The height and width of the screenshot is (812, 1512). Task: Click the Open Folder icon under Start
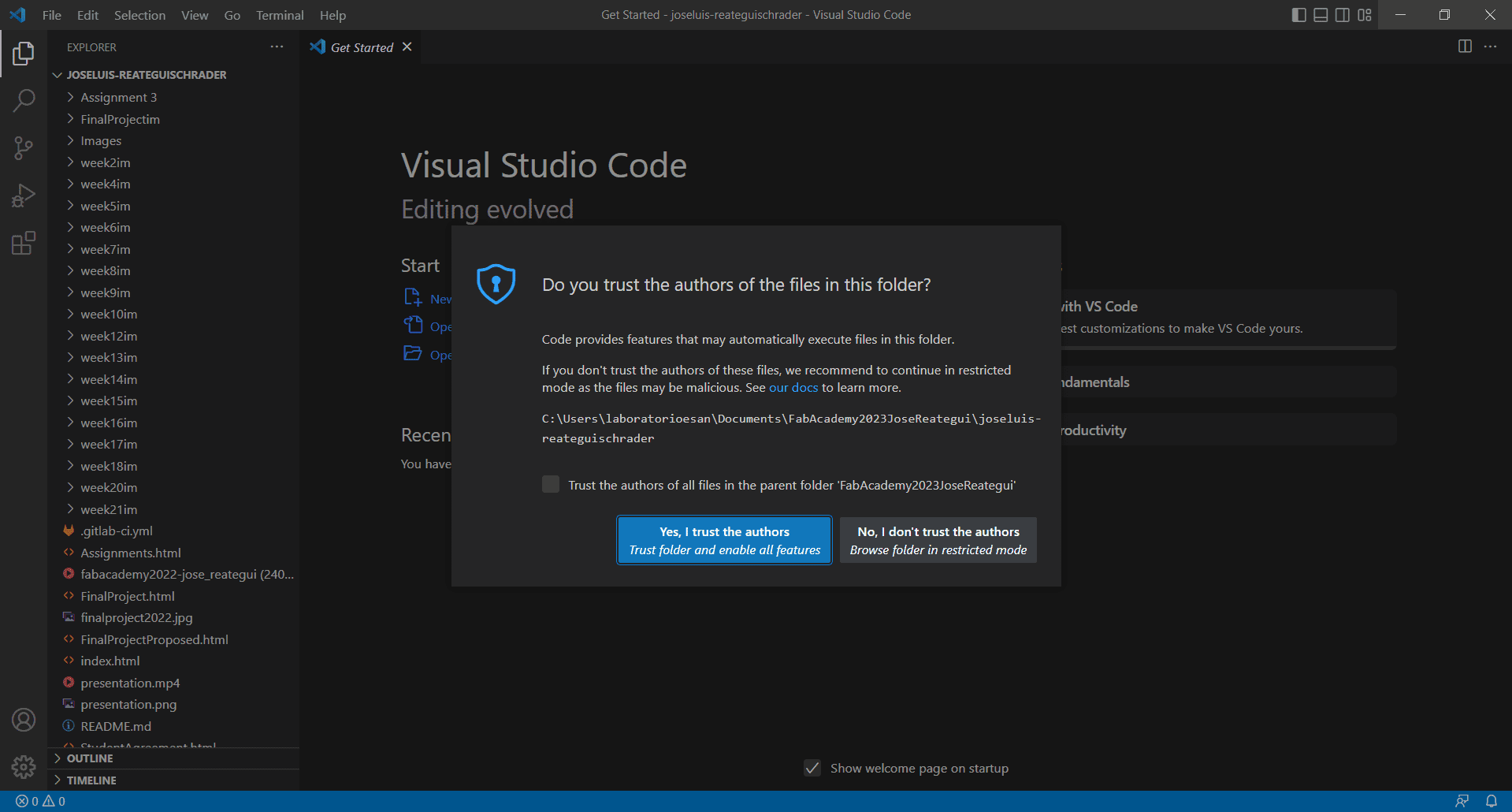(413, 353)
